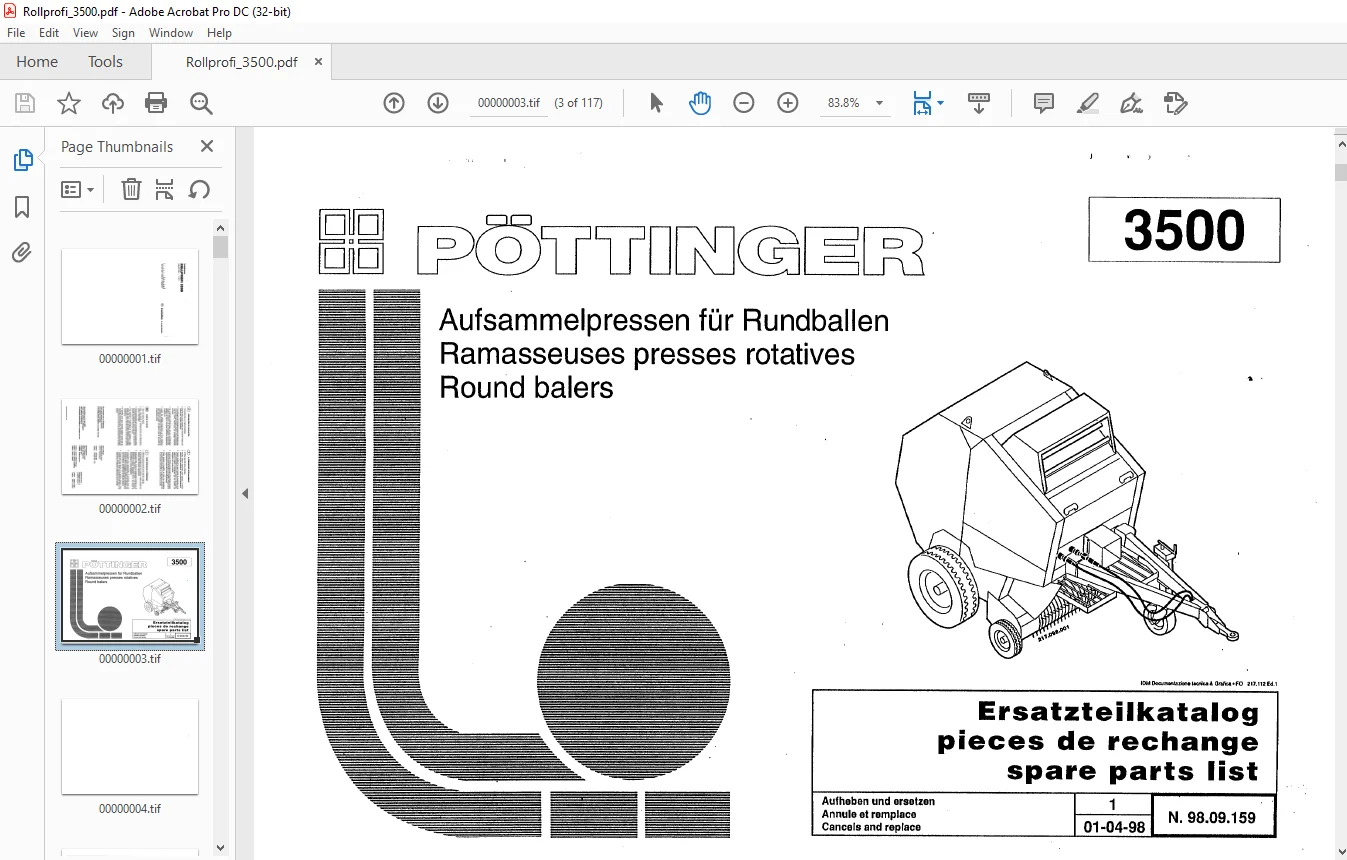
Task: Select the Rollprofi_3500.pdf document tab
Action: (241, 61)
